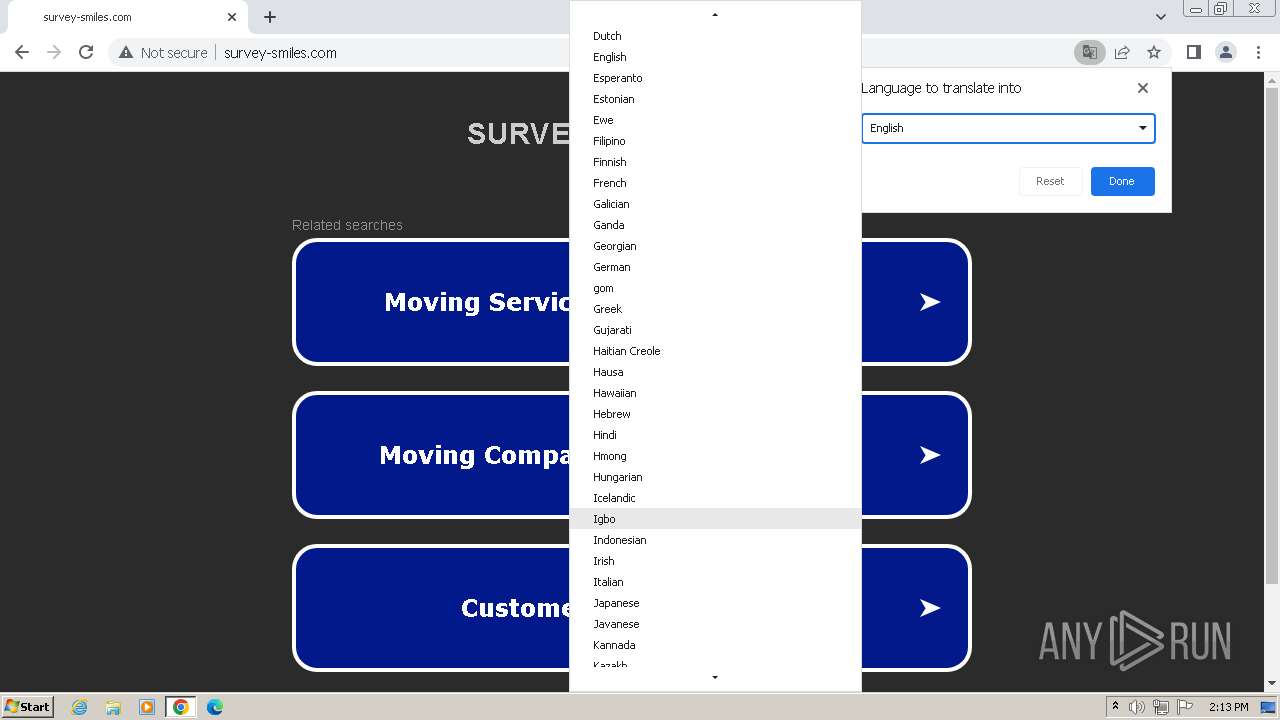Image resolution: width=1280 pixels, height=720 pixels.
Task: Choose Ganda language option
Action: [x=715, y=225]
